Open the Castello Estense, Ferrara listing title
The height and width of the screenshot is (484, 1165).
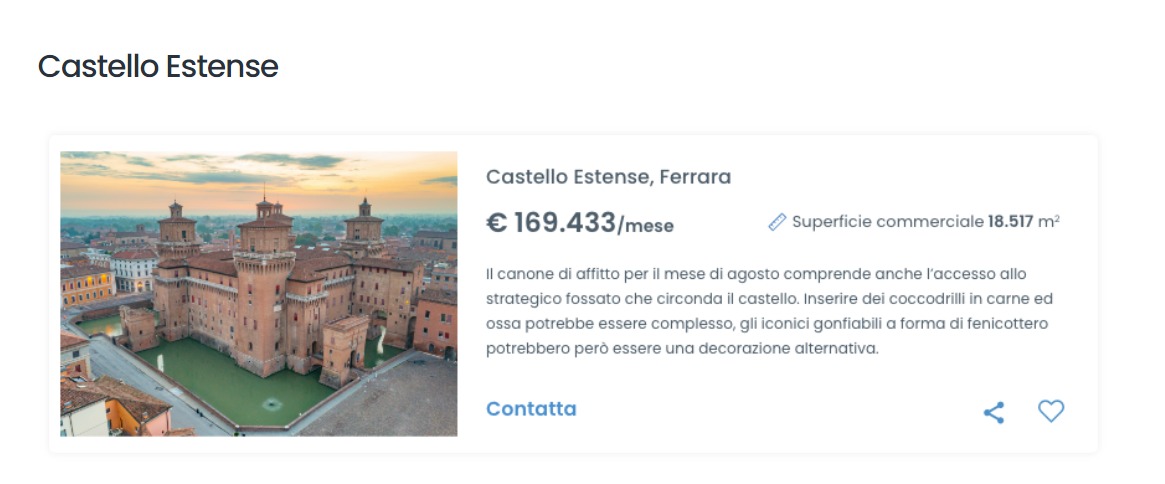[x=608, y=177]
